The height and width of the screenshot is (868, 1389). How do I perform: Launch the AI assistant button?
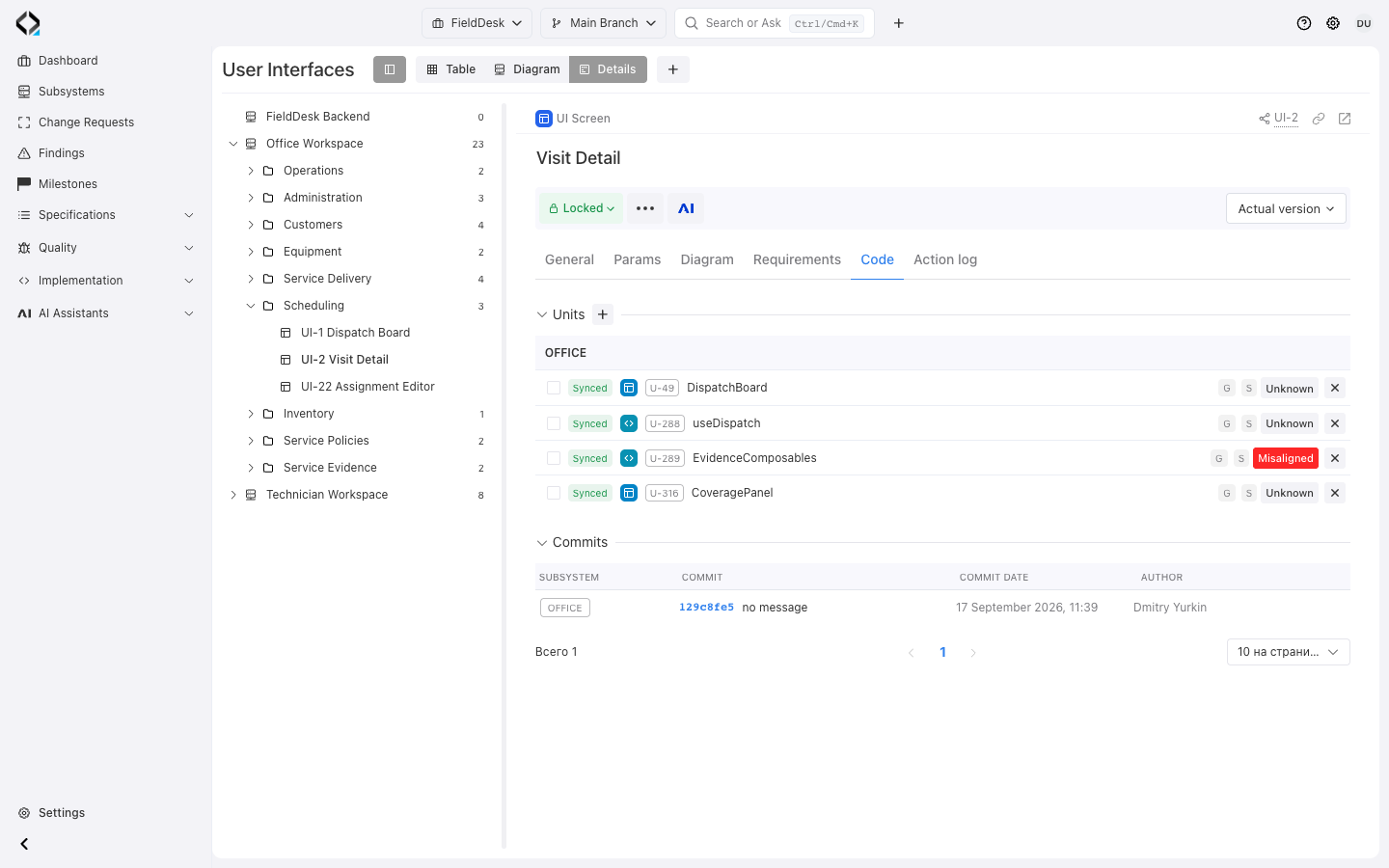(x=686, y=208)
